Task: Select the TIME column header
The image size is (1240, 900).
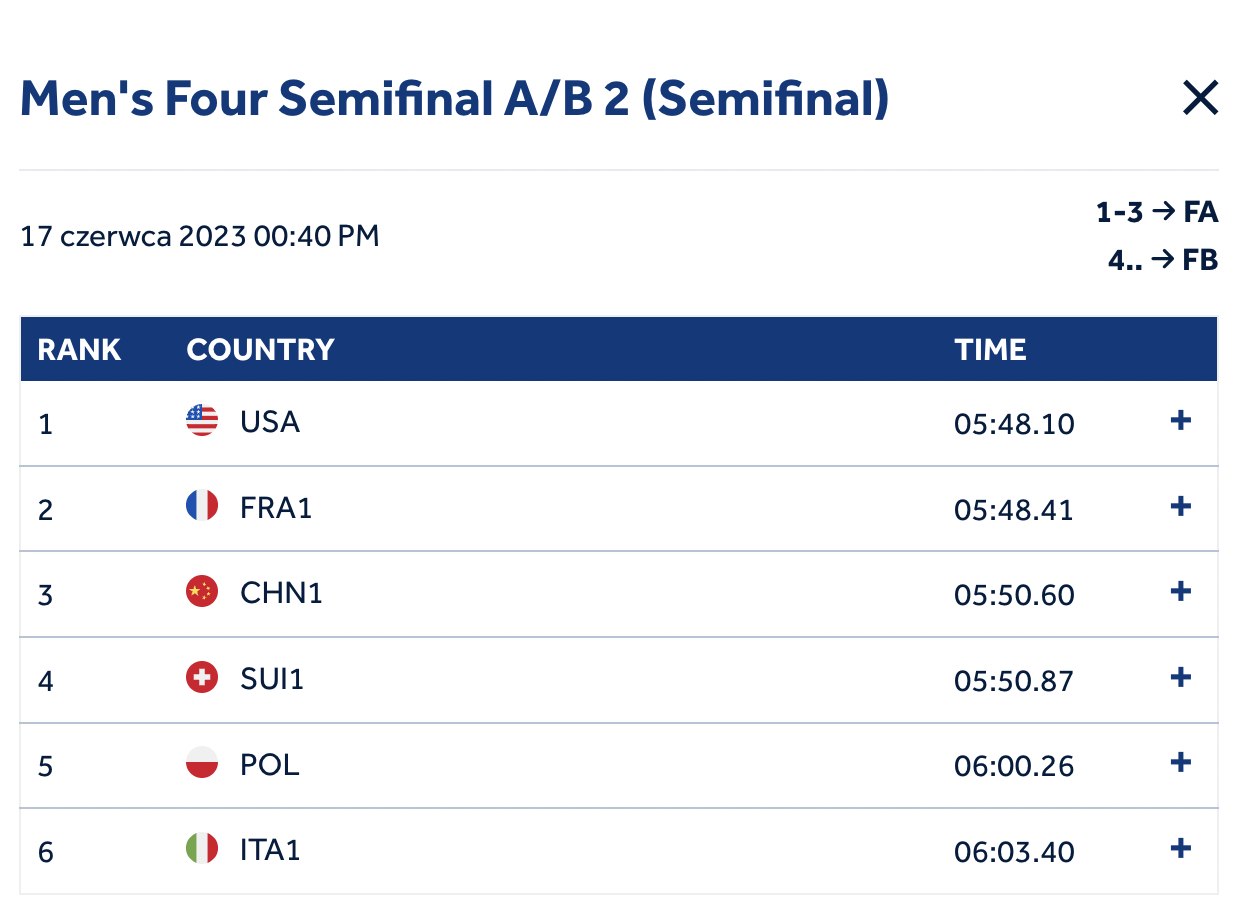Action: [x=990, y=349]
